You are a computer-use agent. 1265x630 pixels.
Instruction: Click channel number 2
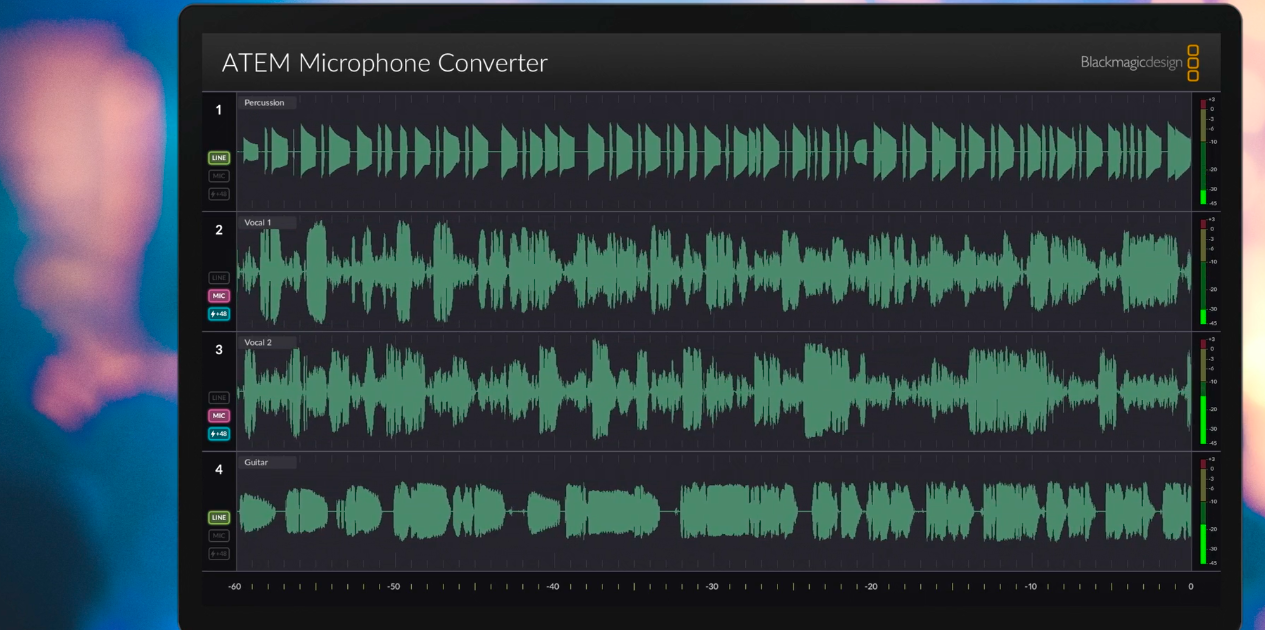pyautogui.click(x=219, y=230)
